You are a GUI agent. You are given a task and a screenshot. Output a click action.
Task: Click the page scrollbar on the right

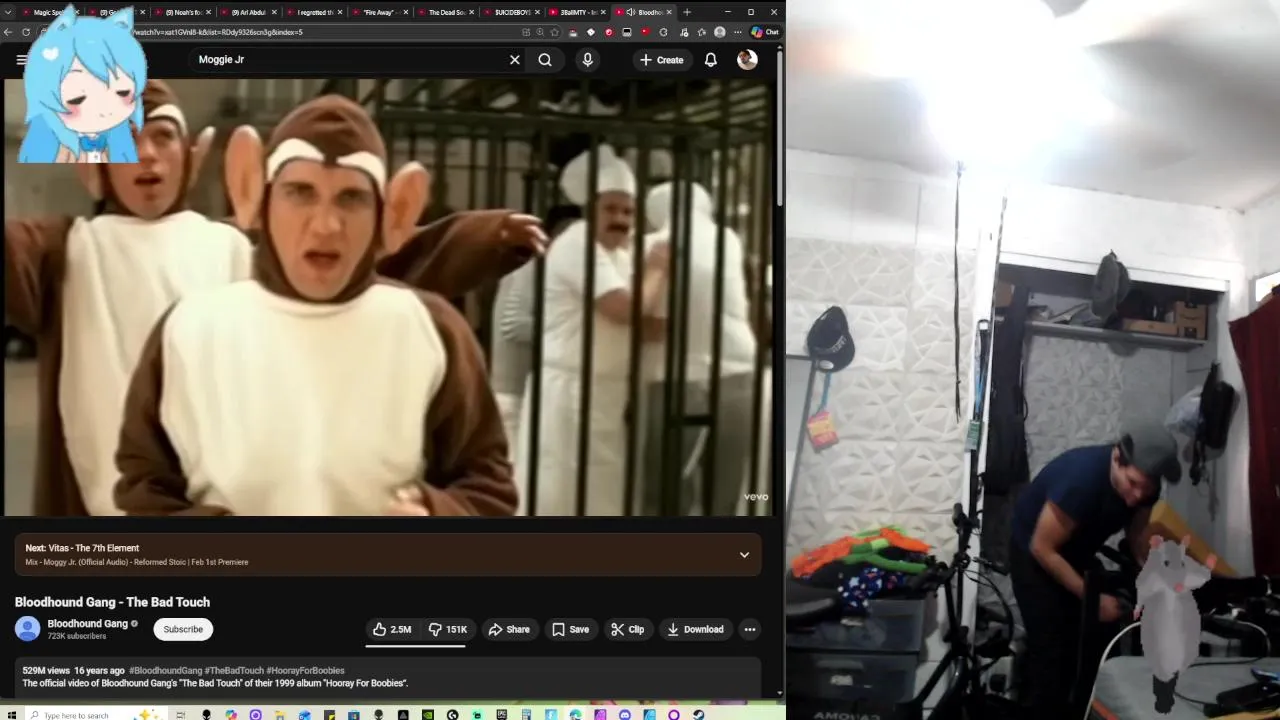[x=779, y=130]
